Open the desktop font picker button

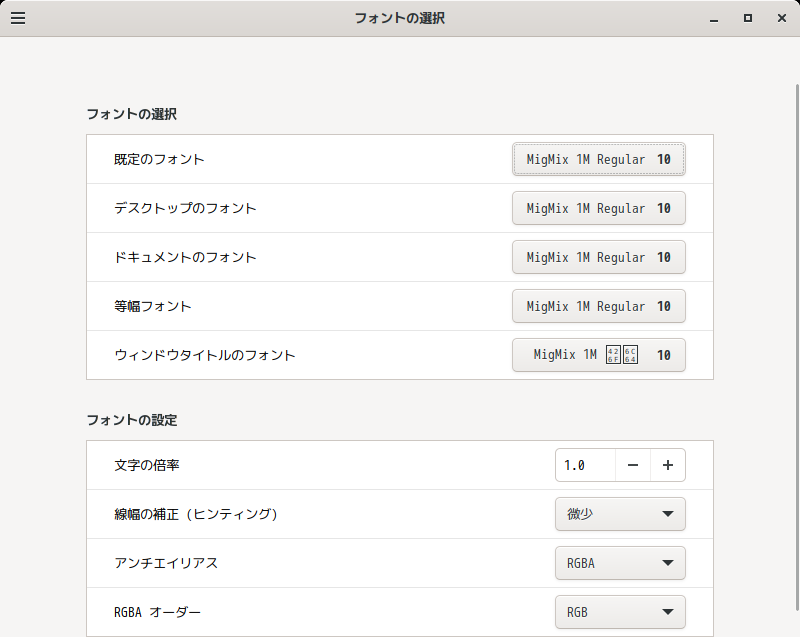[599, 208]
